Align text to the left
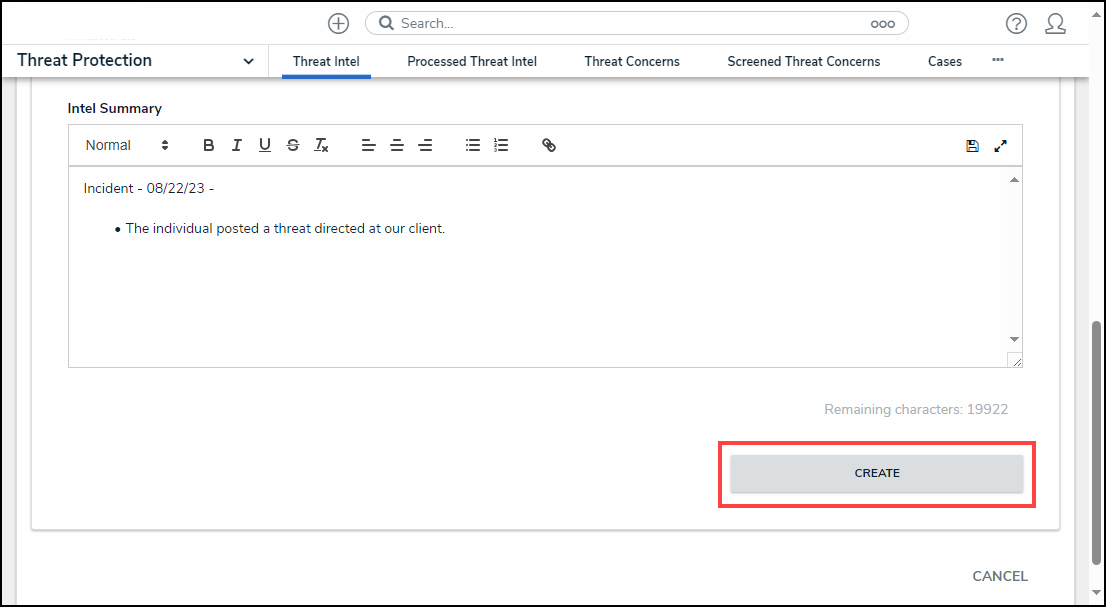This screenshot has width=1106, height=607. [x=369, y=145]
